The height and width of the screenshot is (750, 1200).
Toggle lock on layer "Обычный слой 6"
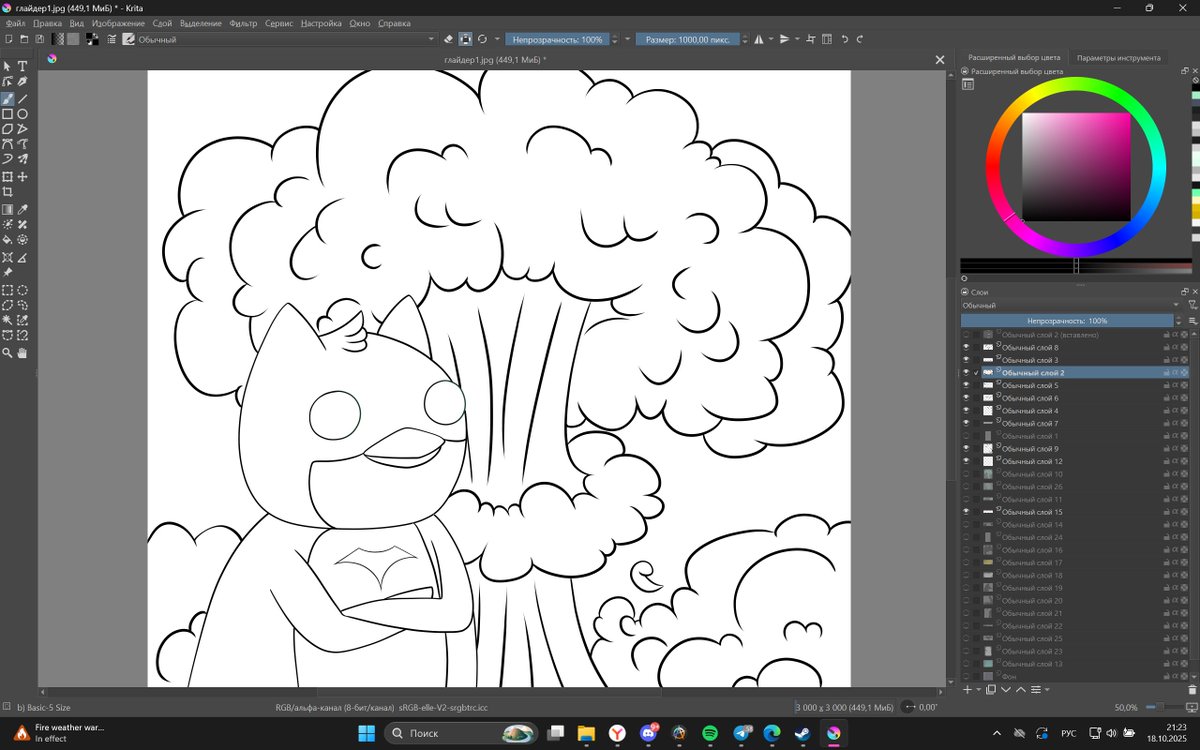1166,398
